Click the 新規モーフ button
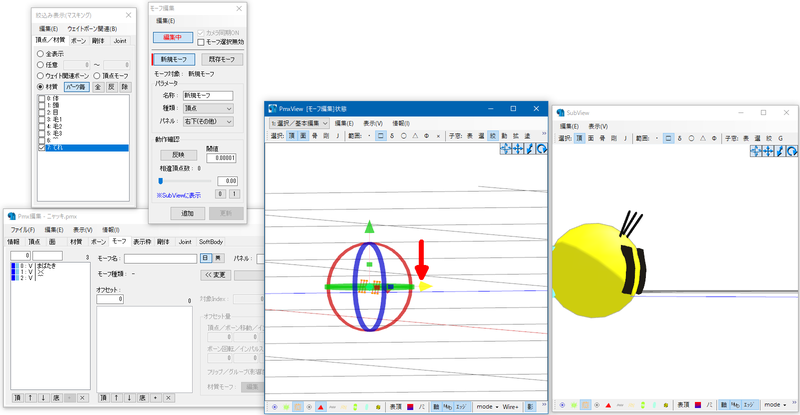The width and height of the screenshot is (800, 415). pyautogui.click(x=173, y=59)
